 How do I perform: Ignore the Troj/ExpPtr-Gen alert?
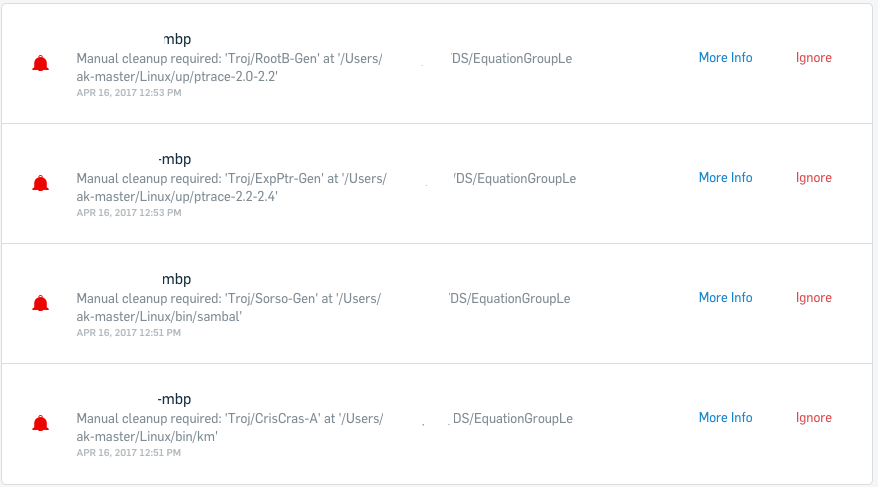click(x=814, y=177)
